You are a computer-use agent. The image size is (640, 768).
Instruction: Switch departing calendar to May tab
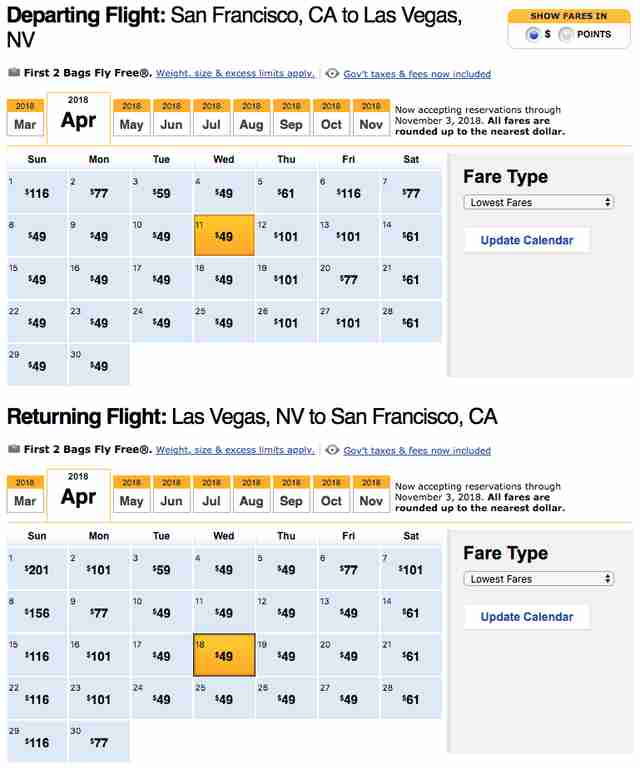coord(131,119)
